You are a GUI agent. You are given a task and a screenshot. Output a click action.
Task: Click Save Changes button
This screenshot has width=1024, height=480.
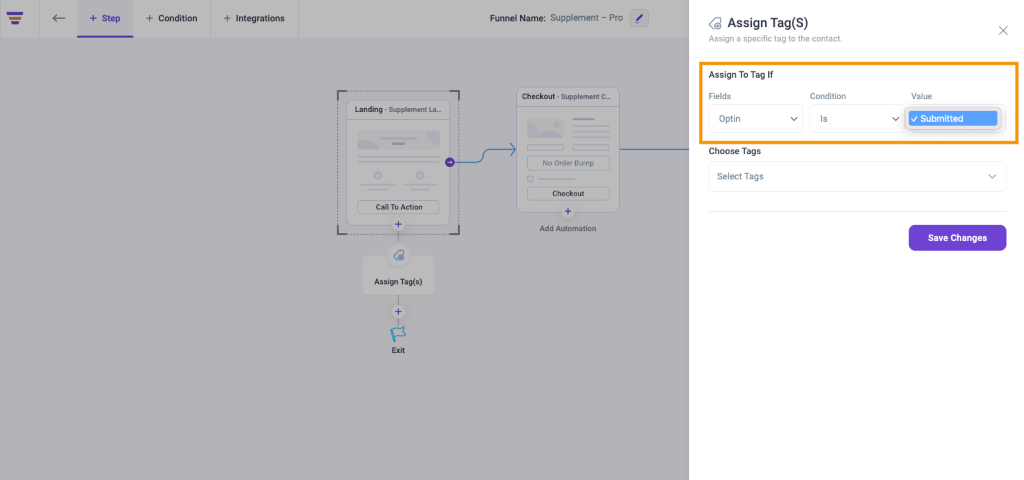click(x=957, y=238)
